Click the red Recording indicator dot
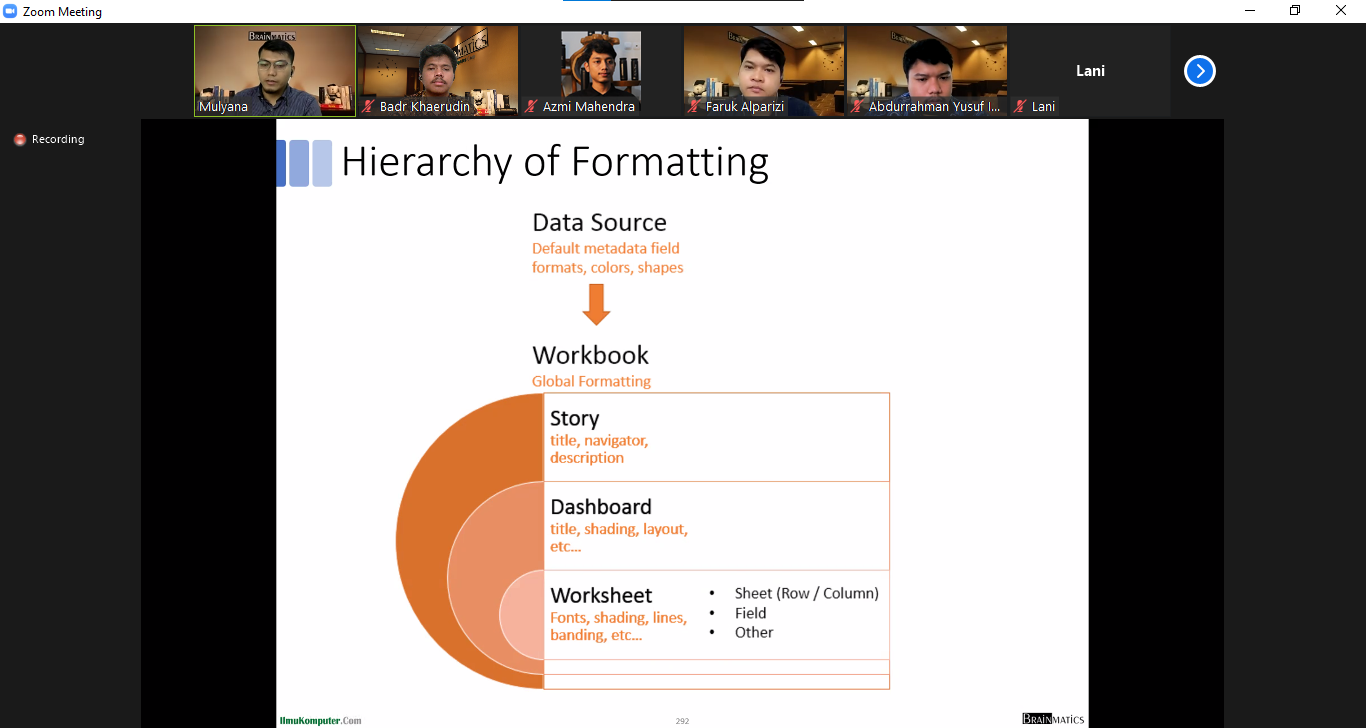Viewport: 1366px width, 728px height. 19,140
